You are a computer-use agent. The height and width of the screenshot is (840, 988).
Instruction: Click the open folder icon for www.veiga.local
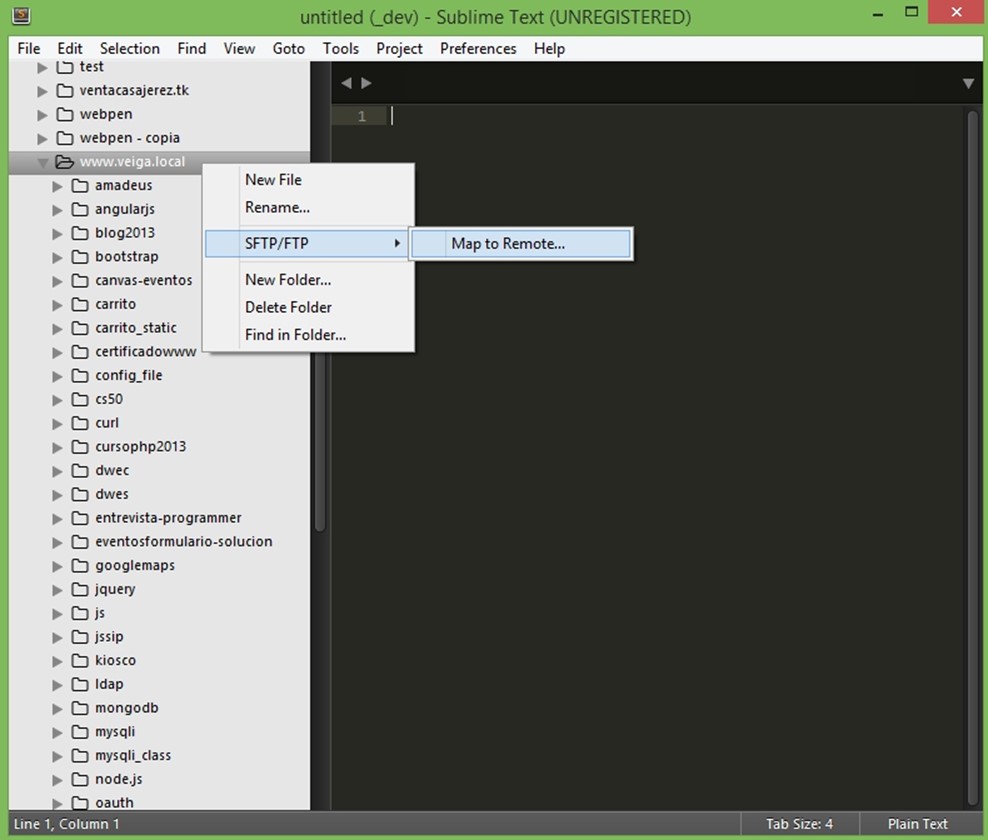coord(65,162)
